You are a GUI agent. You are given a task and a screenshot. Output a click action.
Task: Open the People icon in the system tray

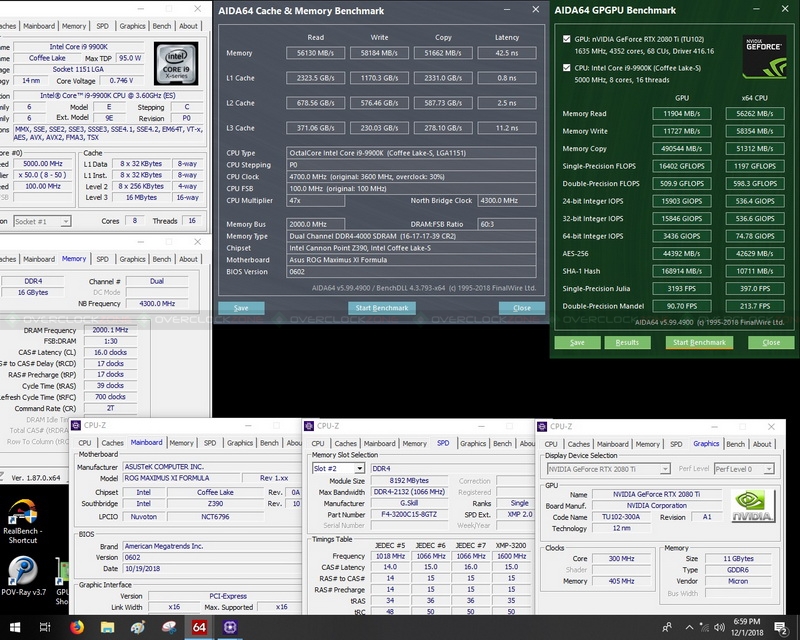coord(666,627)
